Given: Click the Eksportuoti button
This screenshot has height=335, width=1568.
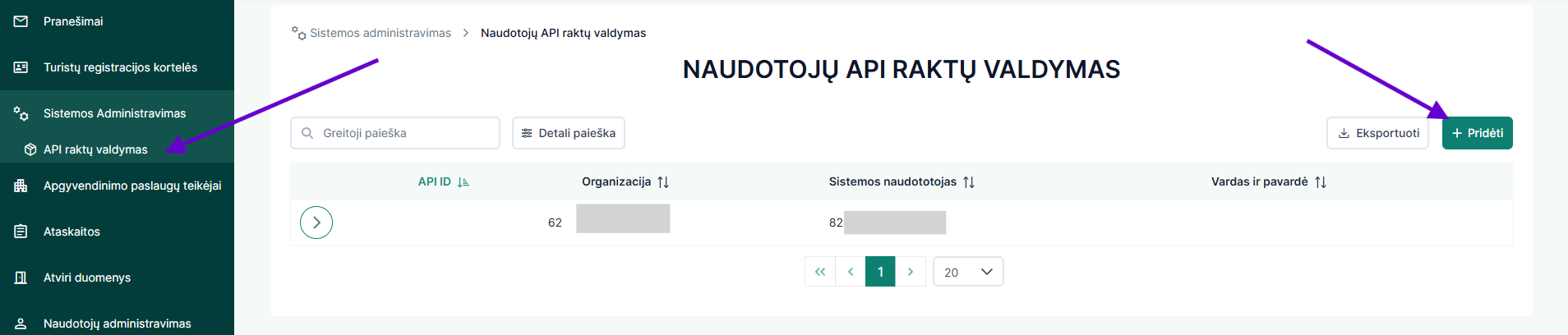Looking at the screenshot, I should (1377, 133).
